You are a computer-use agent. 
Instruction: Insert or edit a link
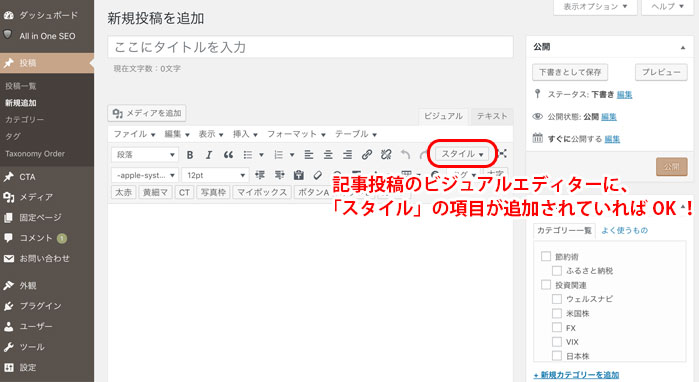coord(367,155)
